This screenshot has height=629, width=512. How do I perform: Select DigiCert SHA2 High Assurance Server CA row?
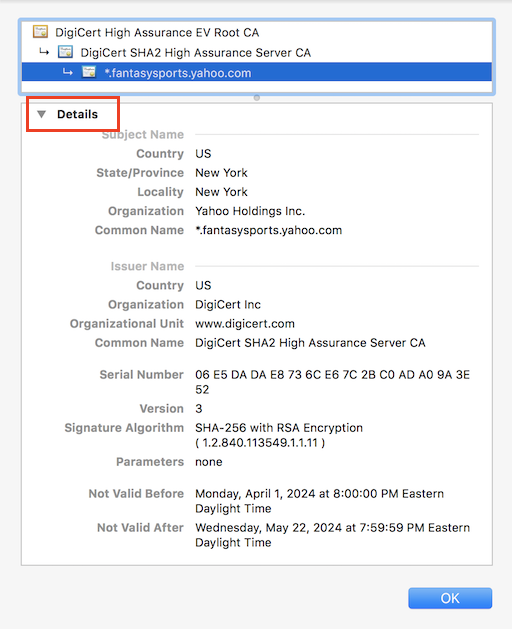click(257, 52)
